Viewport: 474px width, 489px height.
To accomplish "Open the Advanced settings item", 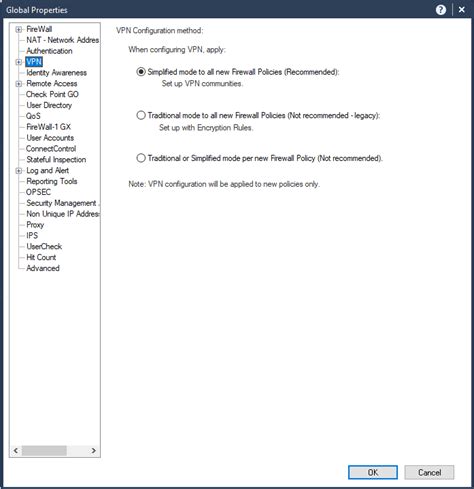I will [43, 268].
